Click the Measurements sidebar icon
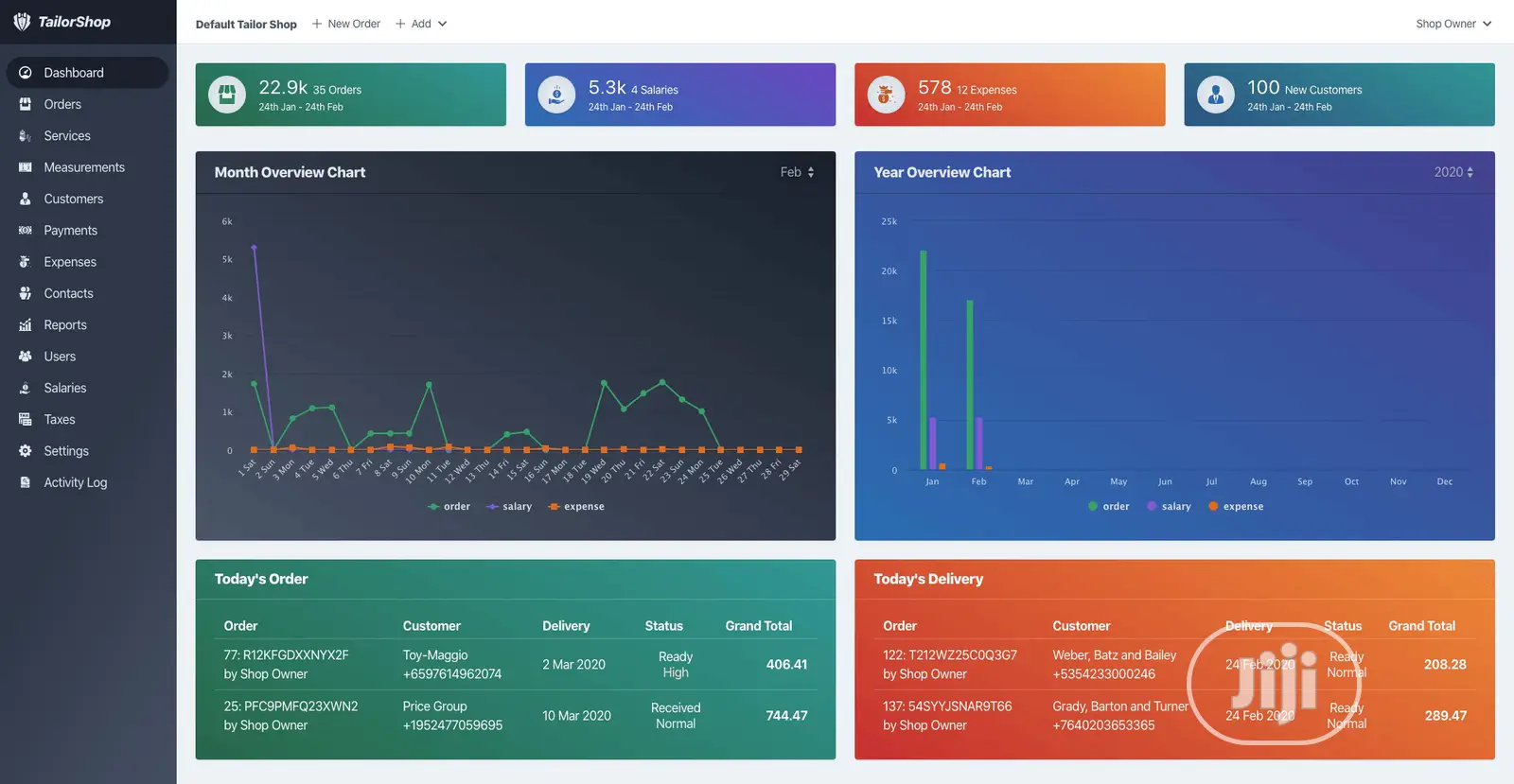Image resolution: width=1514 pixels, height=784 pixels. pos(26,167)
